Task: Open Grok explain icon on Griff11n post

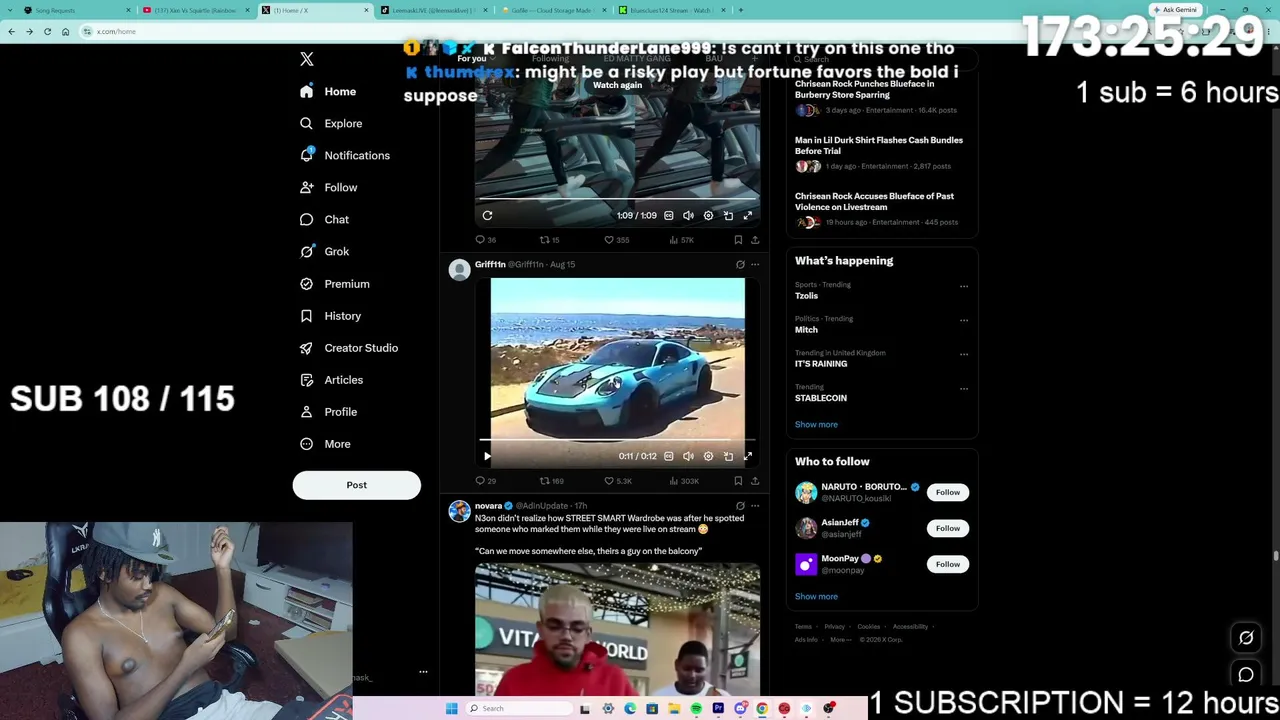Action: (740, 264)
